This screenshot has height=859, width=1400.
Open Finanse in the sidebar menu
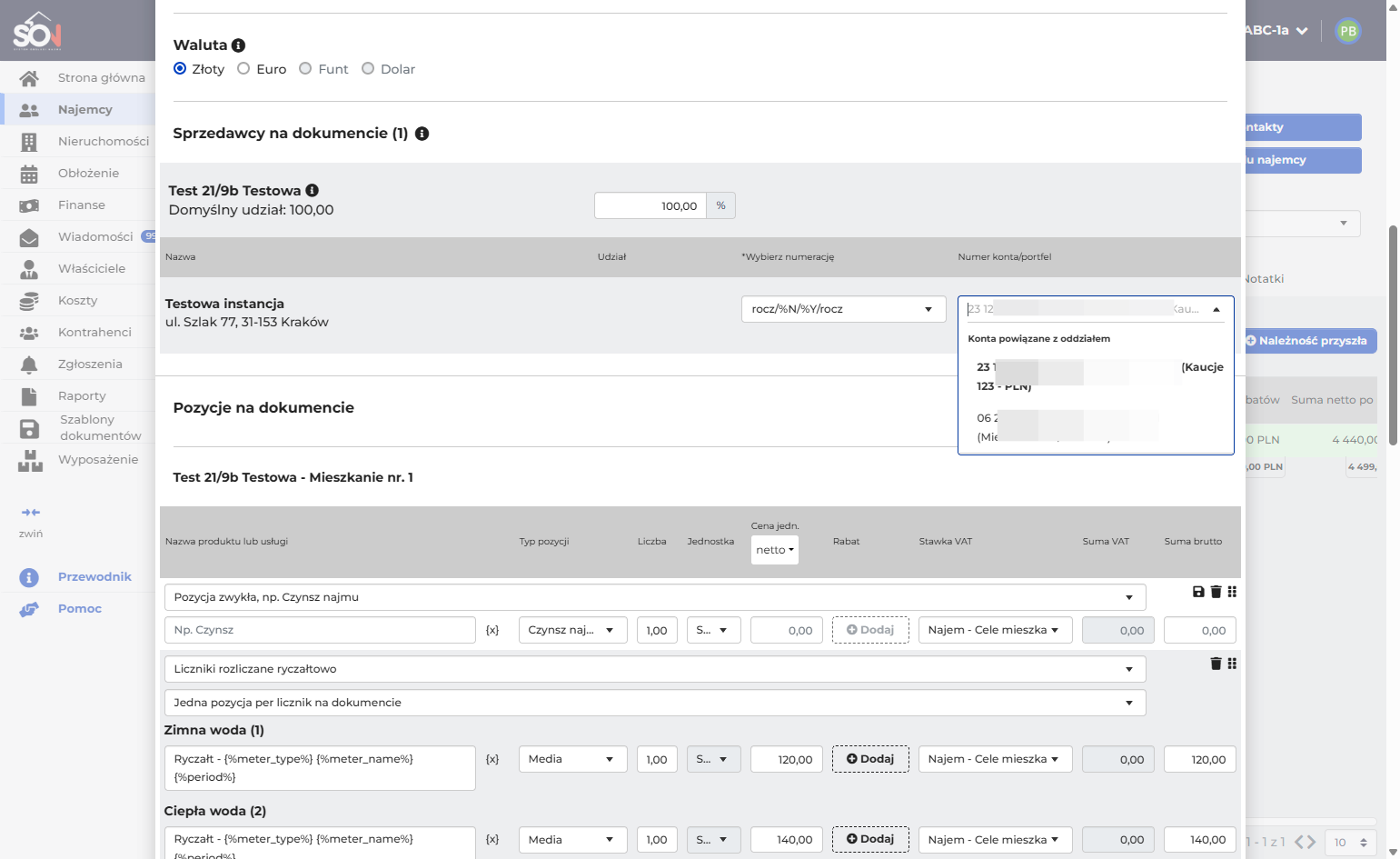point(82,205)
